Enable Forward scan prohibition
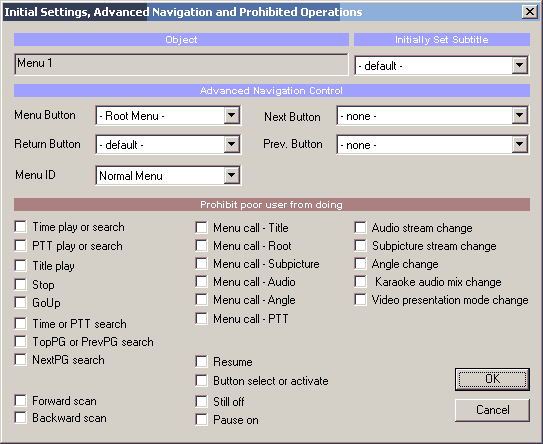This screenshot has height=444, width=543. click(x=20, y=400)
